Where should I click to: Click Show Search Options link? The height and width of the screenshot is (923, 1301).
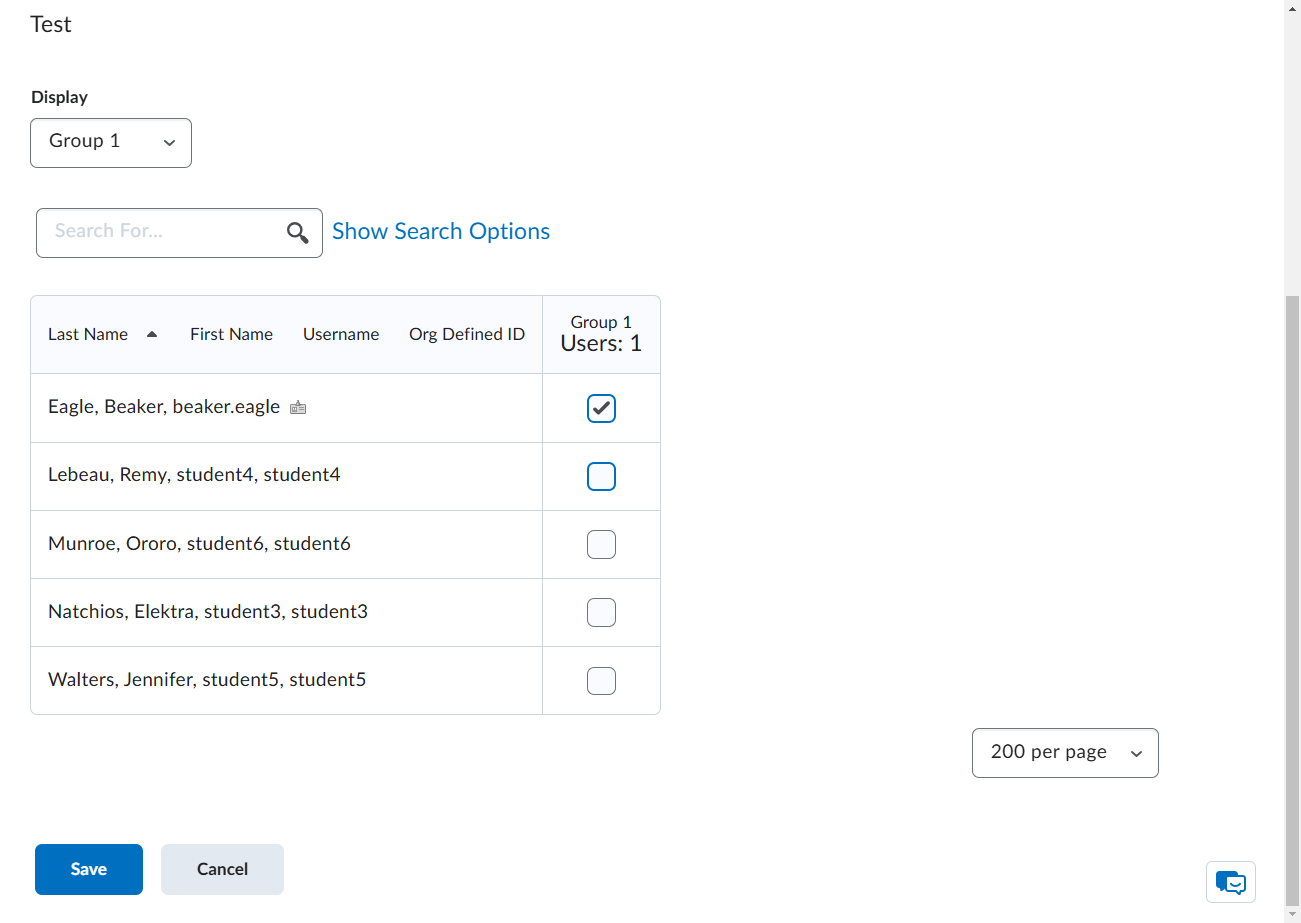point(441,231)
